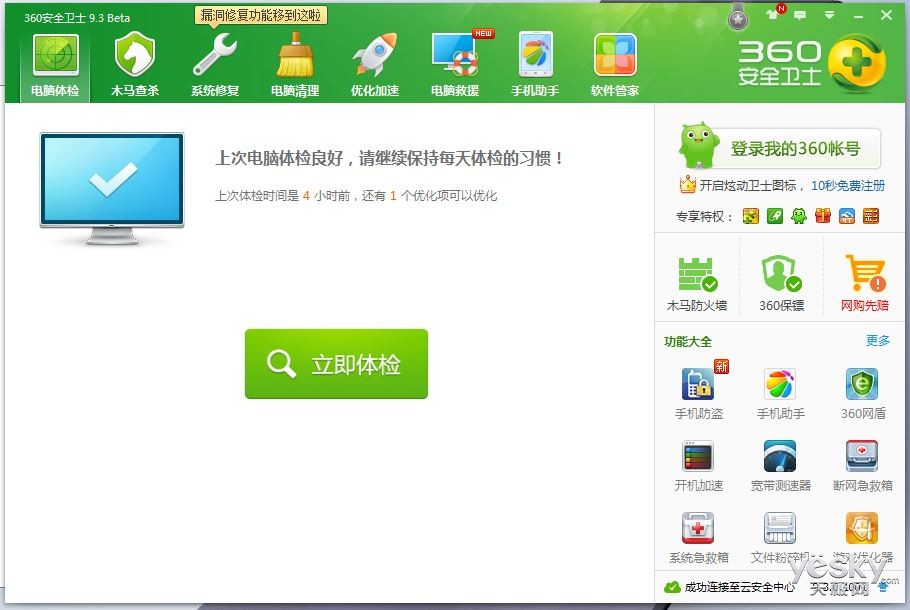Screen dimensions: 910x610
Task: Close the 360安全卫士 window
Action: (886, 16)
